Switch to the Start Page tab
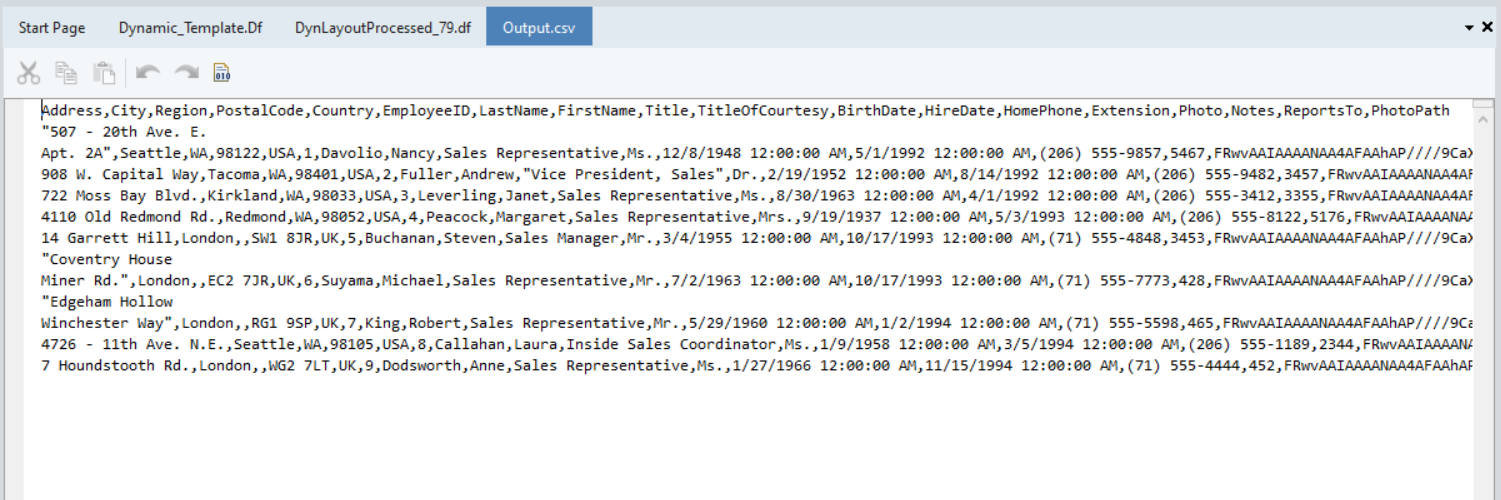Screen dimensions: 1501x500 point(52,27)
